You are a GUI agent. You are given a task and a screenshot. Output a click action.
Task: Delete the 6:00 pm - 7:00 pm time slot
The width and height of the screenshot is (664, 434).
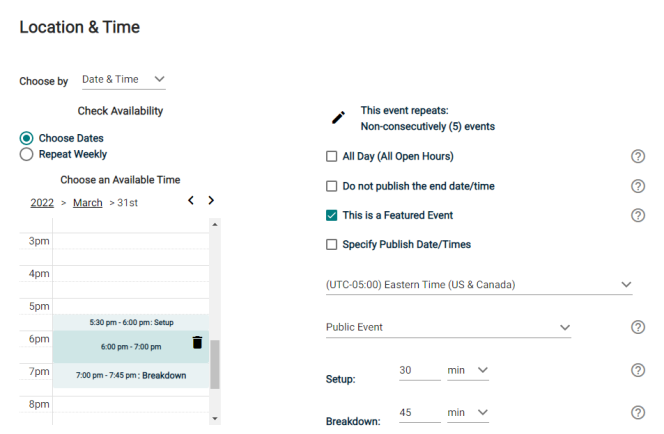click(197, 343)
